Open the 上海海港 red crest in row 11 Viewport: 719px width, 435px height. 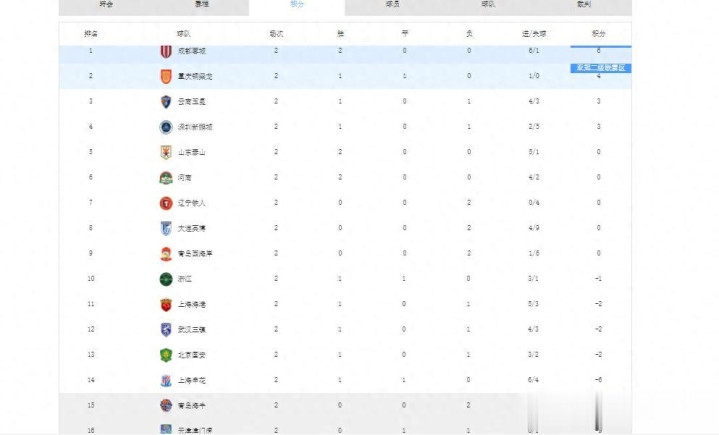[x=166, y=304]
